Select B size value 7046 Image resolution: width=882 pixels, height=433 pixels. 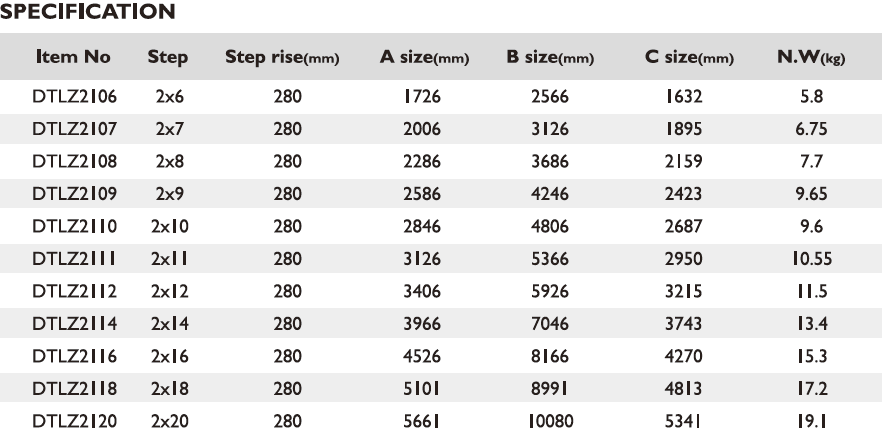[x=550, y=324]
